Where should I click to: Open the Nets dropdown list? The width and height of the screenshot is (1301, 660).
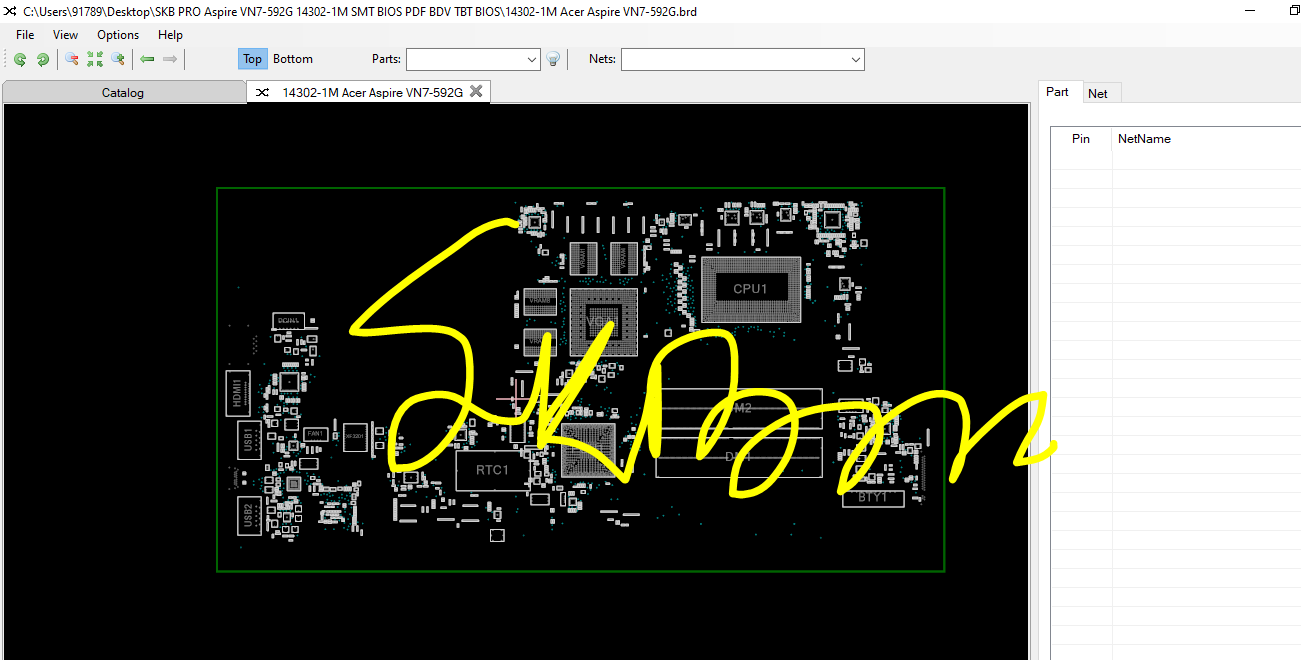click(856, 59)
